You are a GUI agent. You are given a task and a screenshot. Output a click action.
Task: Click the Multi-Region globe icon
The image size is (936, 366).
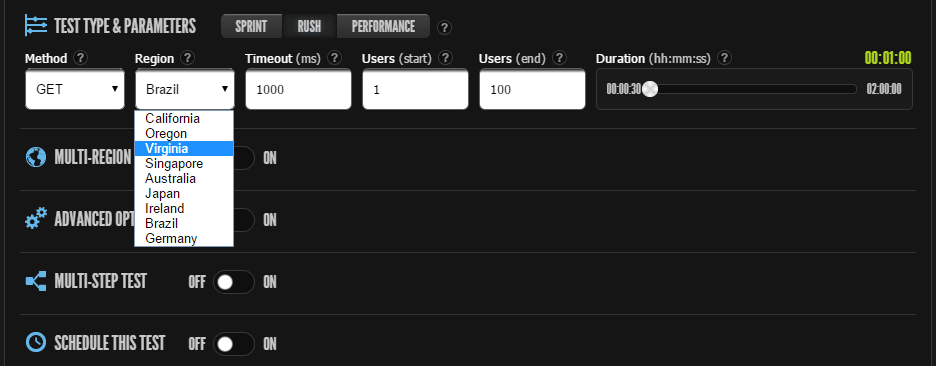tap(36, 158)
